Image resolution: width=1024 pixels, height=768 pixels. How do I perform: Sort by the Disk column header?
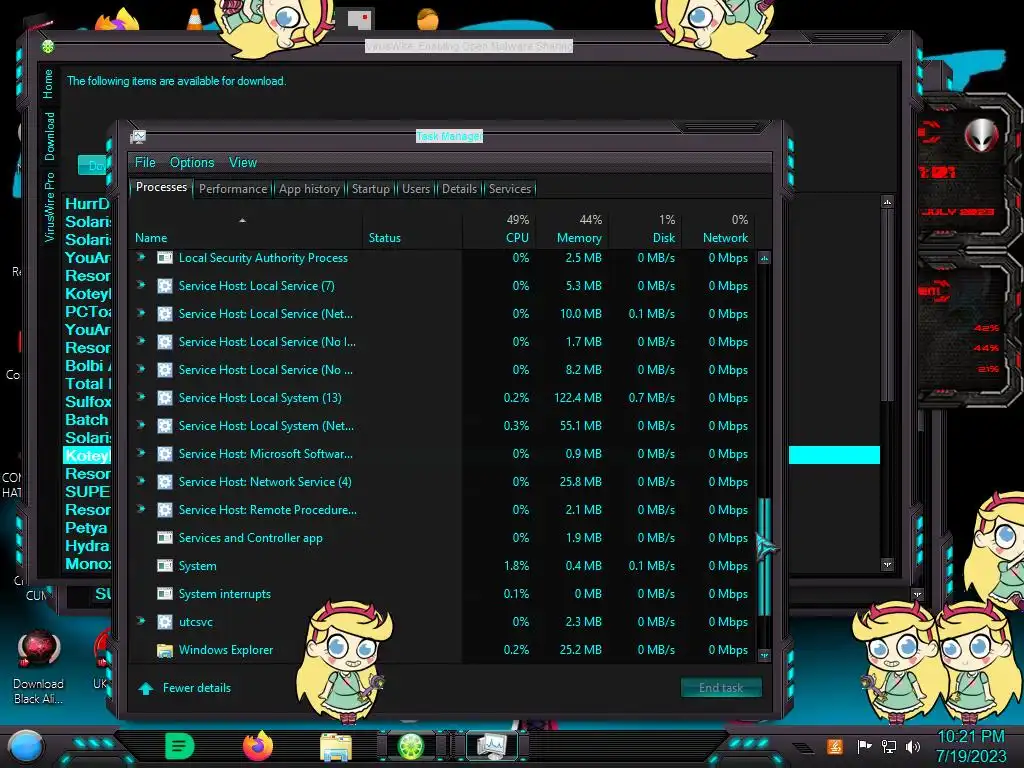664,238
